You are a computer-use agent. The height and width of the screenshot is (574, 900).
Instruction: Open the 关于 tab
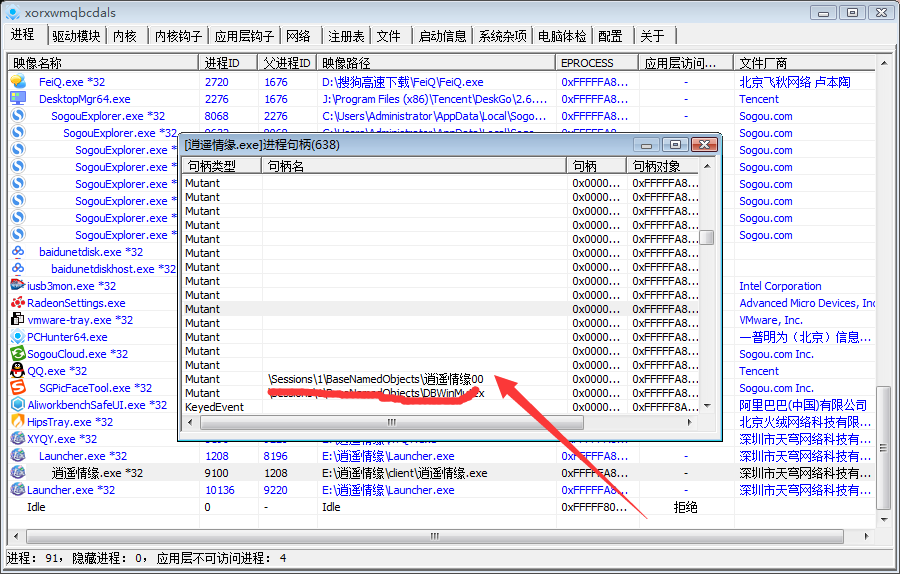click(653, 36)
